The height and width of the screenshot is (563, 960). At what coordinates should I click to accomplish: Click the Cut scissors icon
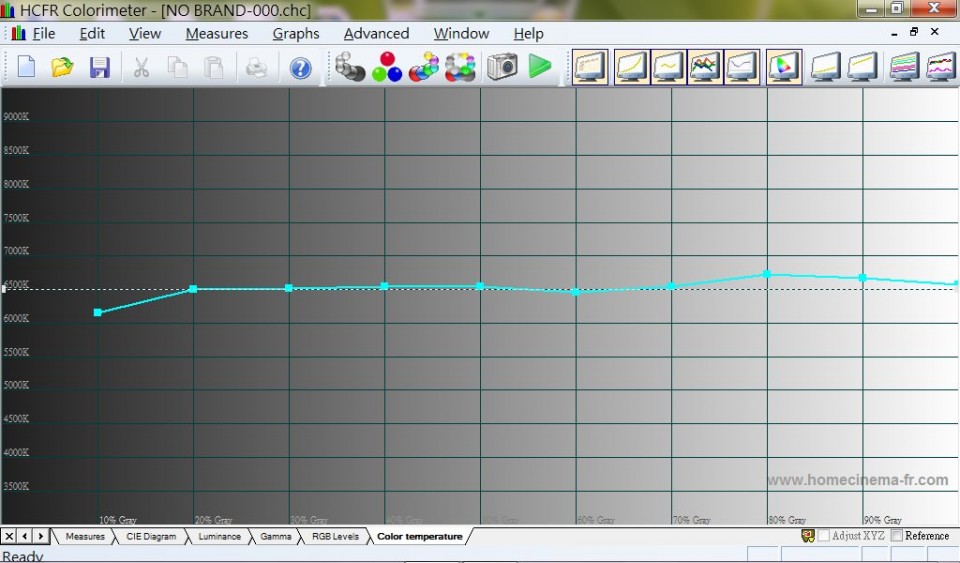(x=141, y=67)
